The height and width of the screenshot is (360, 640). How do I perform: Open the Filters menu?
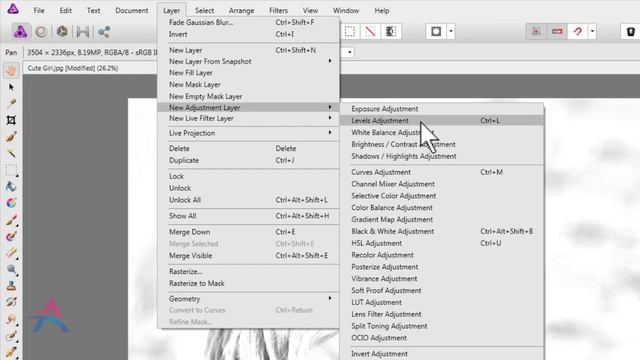click(278, 11)
